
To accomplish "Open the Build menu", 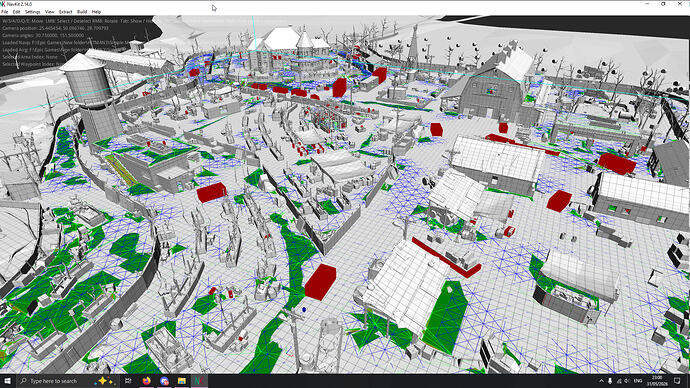I will [82, 12].
